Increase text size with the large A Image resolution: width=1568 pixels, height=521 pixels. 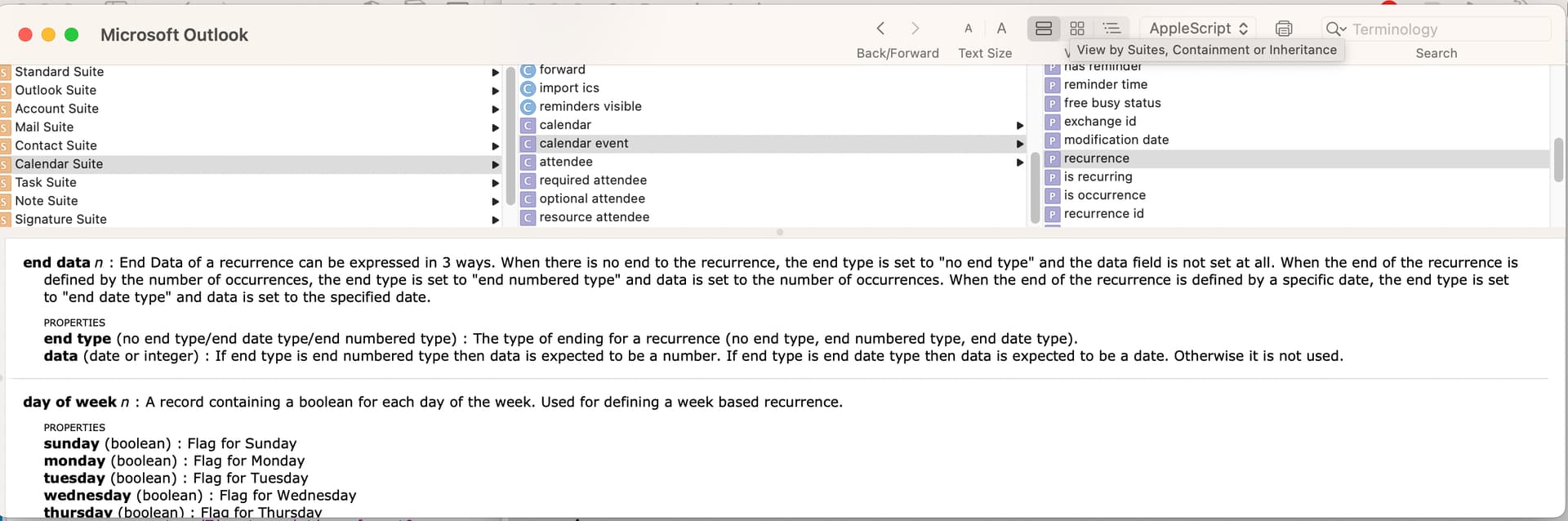pos(1001,29)
